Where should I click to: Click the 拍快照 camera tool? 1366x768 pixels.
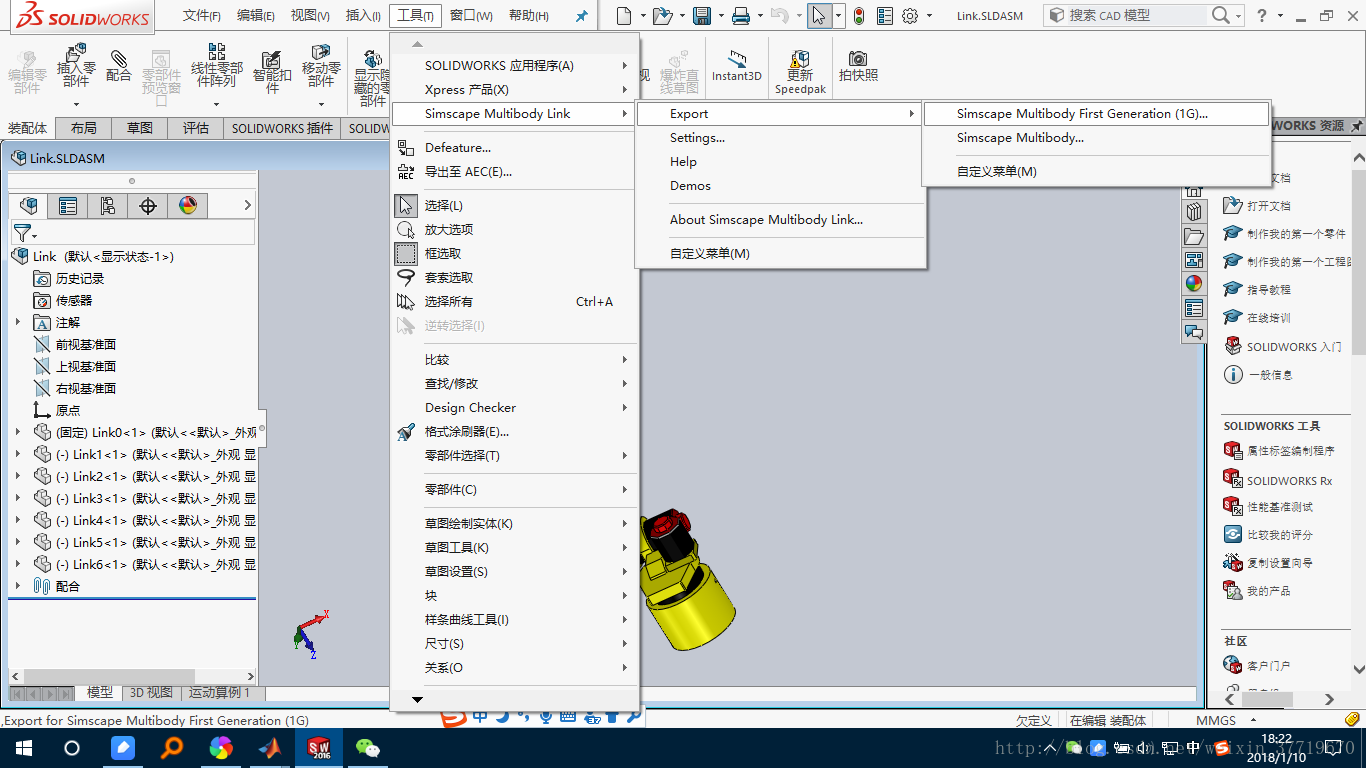(x=858, y=66)
